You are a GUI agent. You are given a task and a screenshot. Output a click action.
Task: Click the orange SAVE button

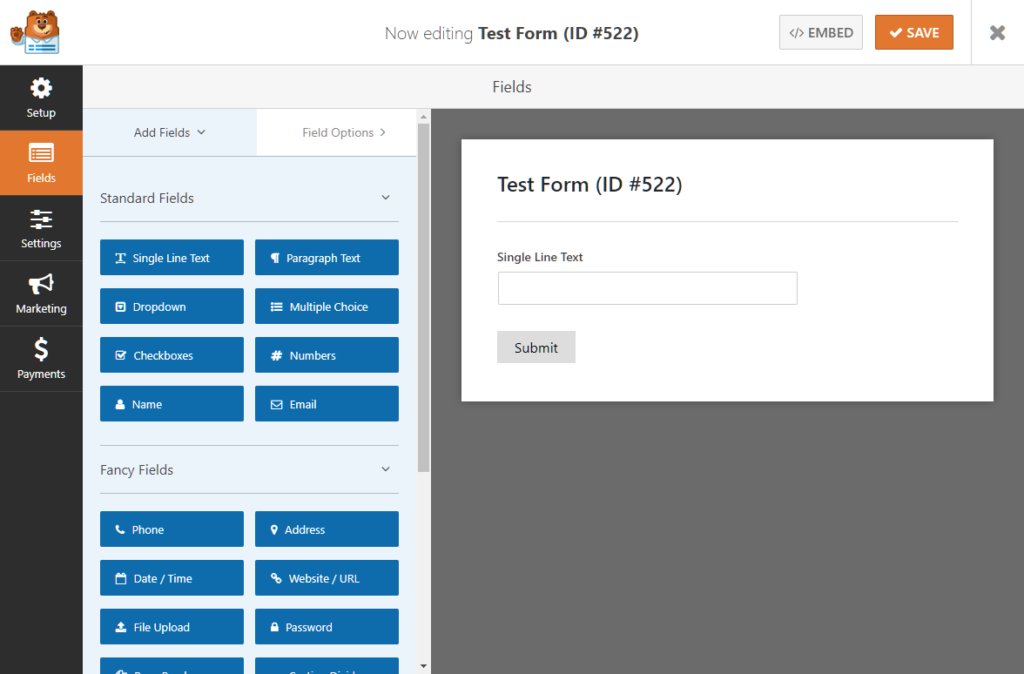click(913, 32)
